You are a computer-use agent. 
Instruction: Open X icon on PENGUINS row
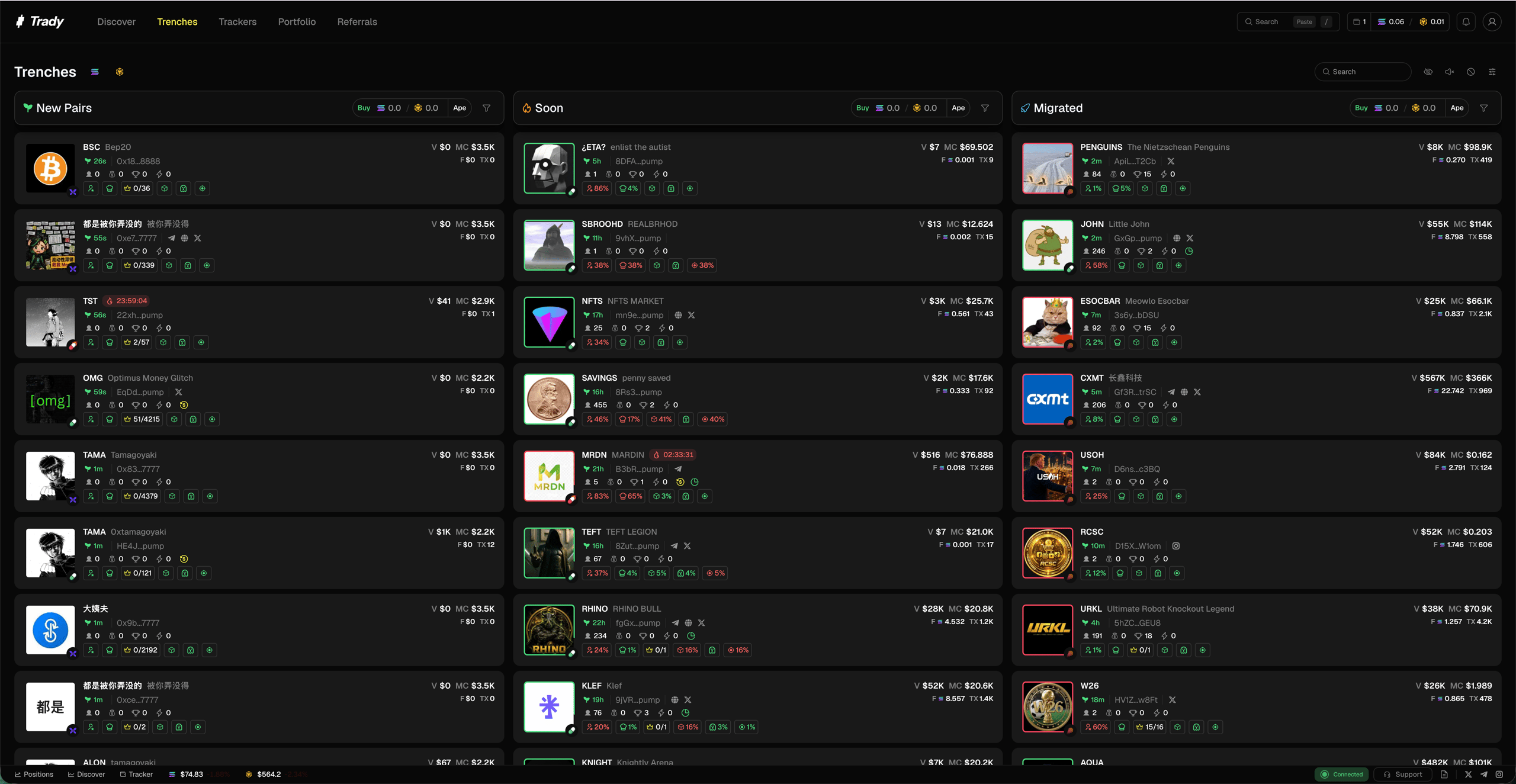(x=1171, y=161)
